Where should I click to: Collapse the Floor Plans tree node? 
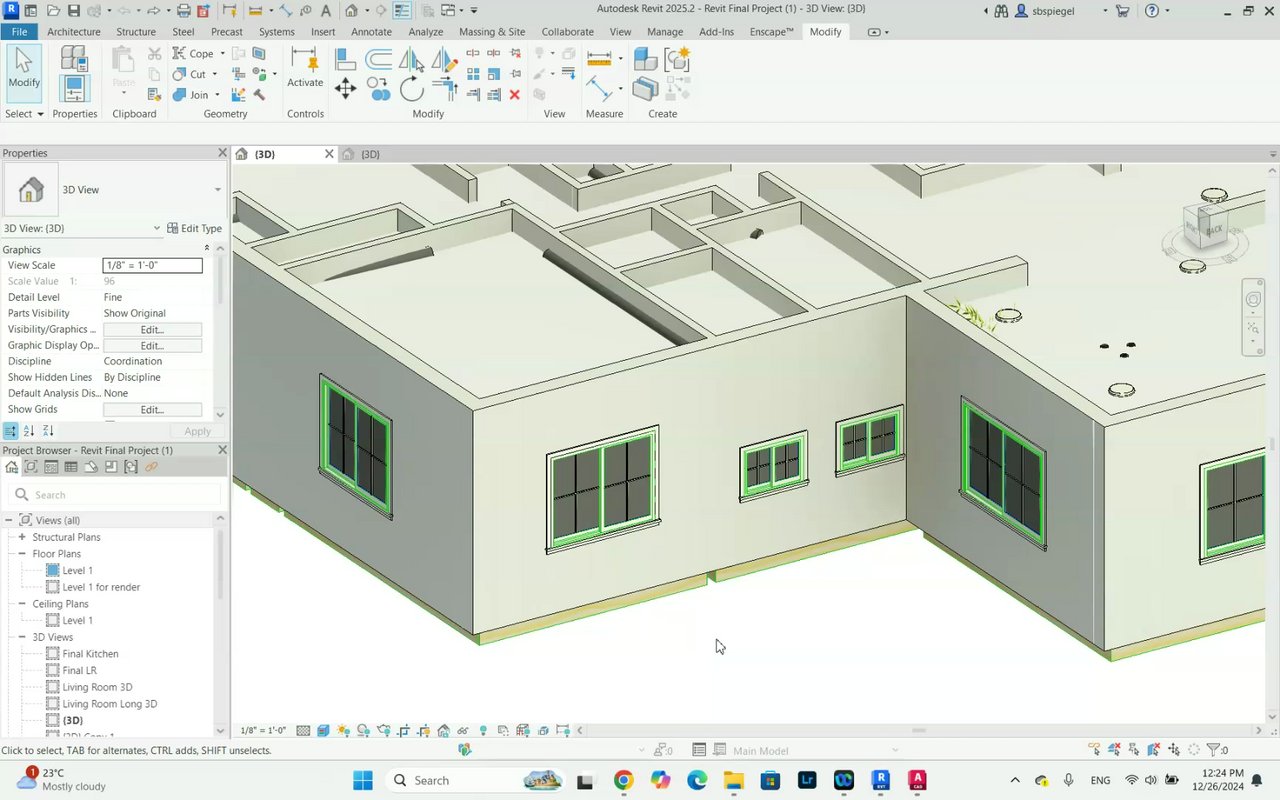coord(22,554)
